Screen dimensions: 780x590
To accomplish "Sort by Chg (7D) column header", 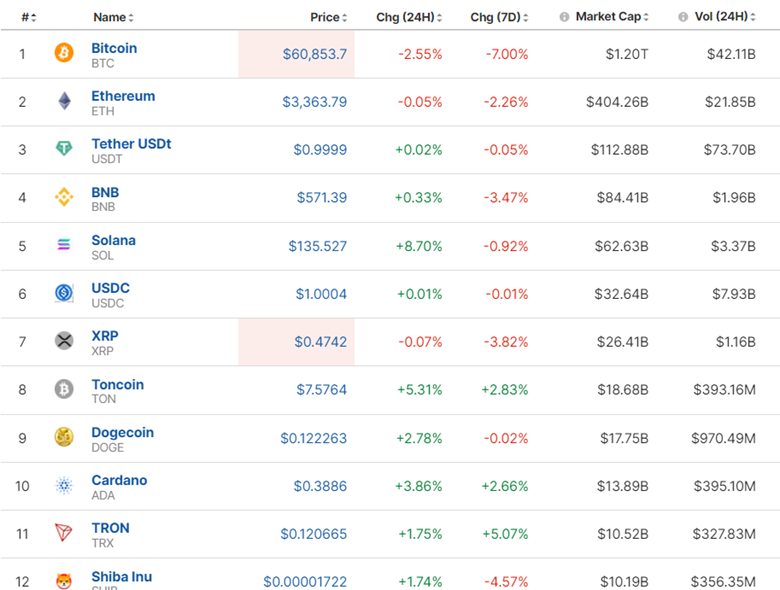I will point(499,17).
